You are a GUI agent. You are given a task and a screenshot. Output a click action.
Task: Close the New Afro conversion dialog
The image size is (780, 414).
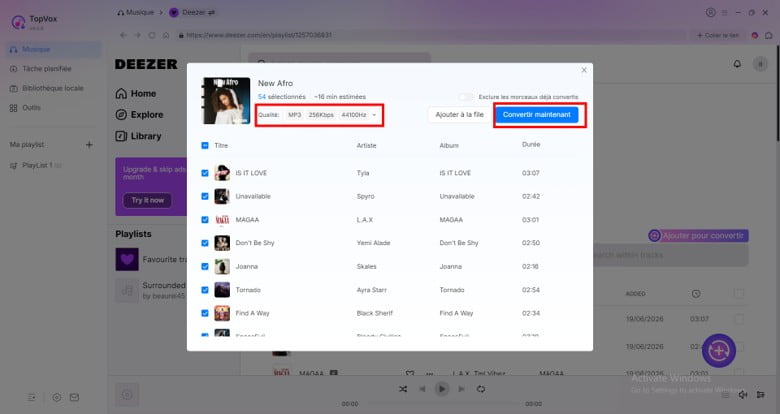[584, 70]
